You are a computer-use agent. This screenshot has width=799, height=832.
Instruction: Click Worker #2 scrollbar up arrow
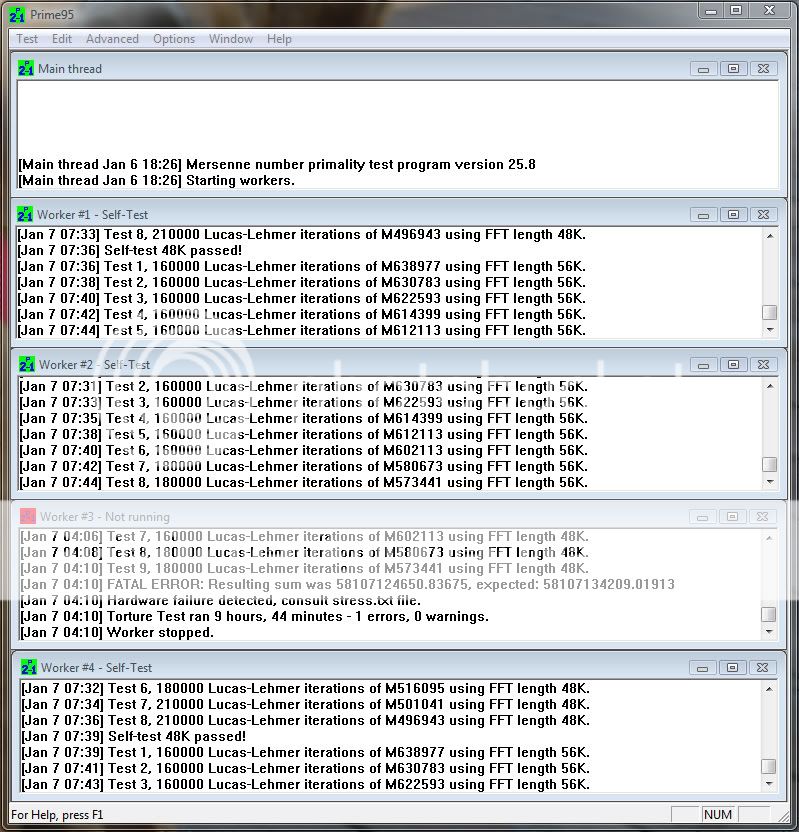(x=770, y=386)
